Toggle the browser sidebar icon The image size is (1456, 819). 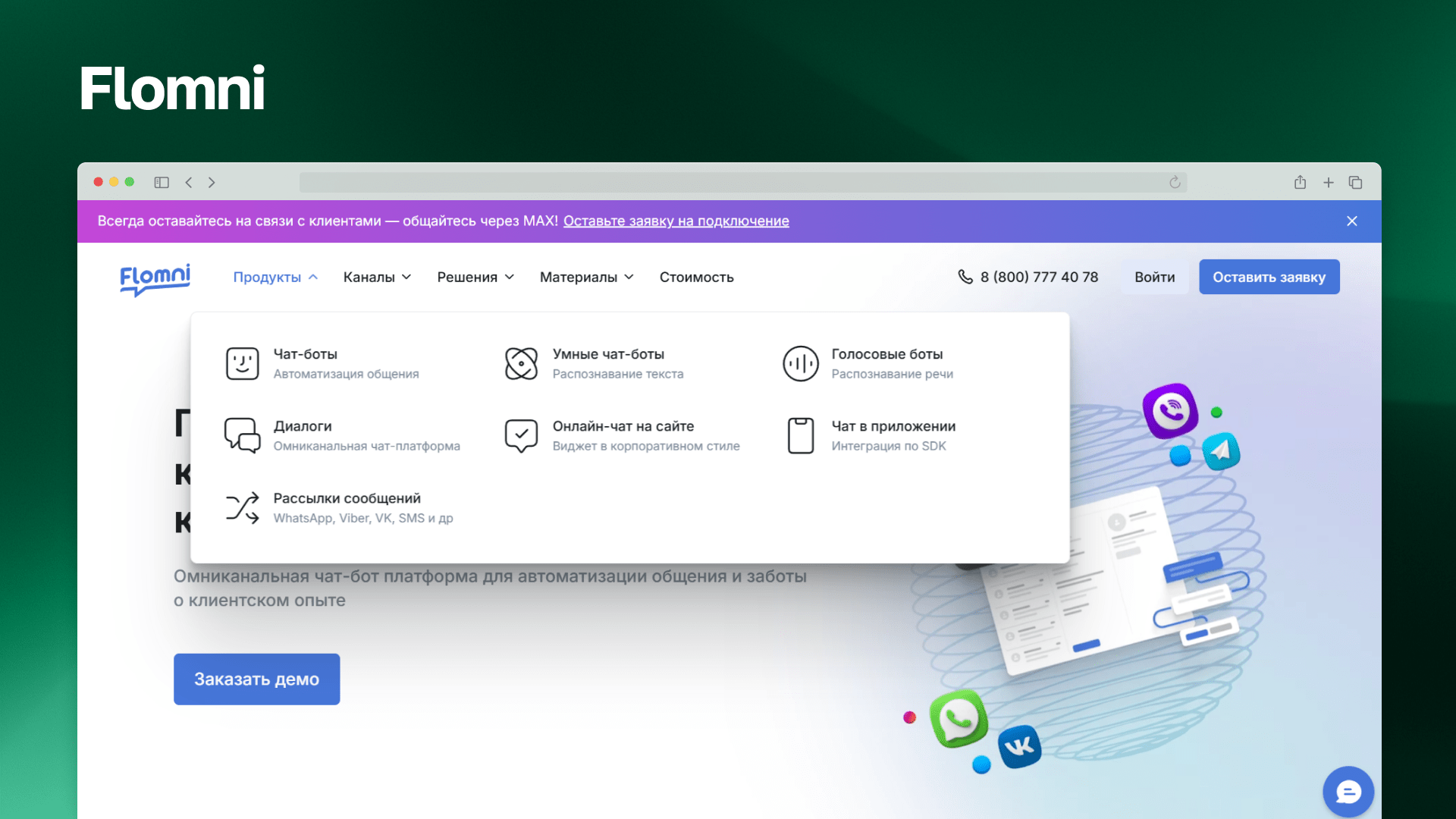[x=162, y=182]
